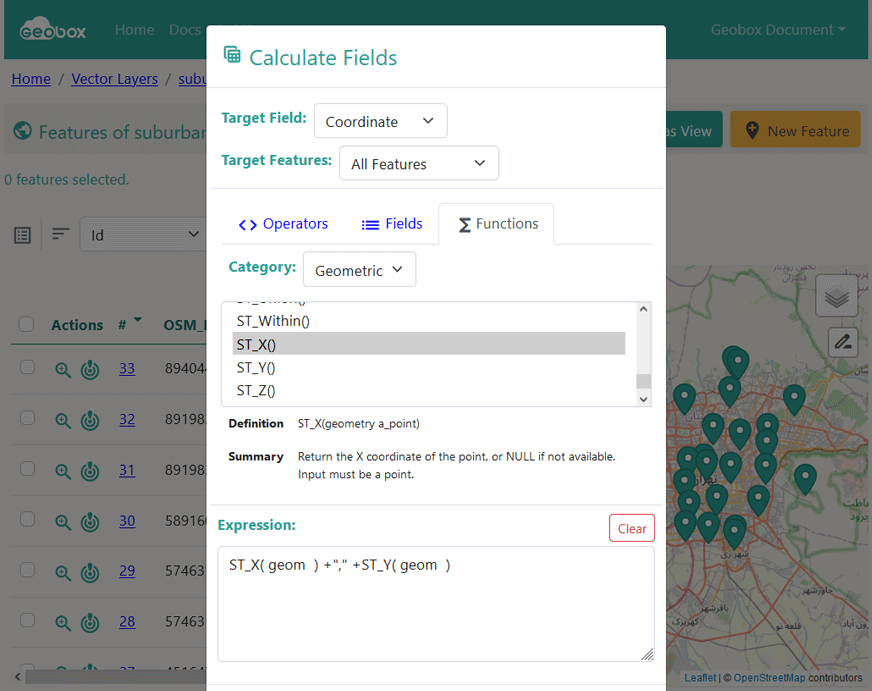872x691 pixels.
Task: Click the table view icon above Actions
Action: coord(23,235)
